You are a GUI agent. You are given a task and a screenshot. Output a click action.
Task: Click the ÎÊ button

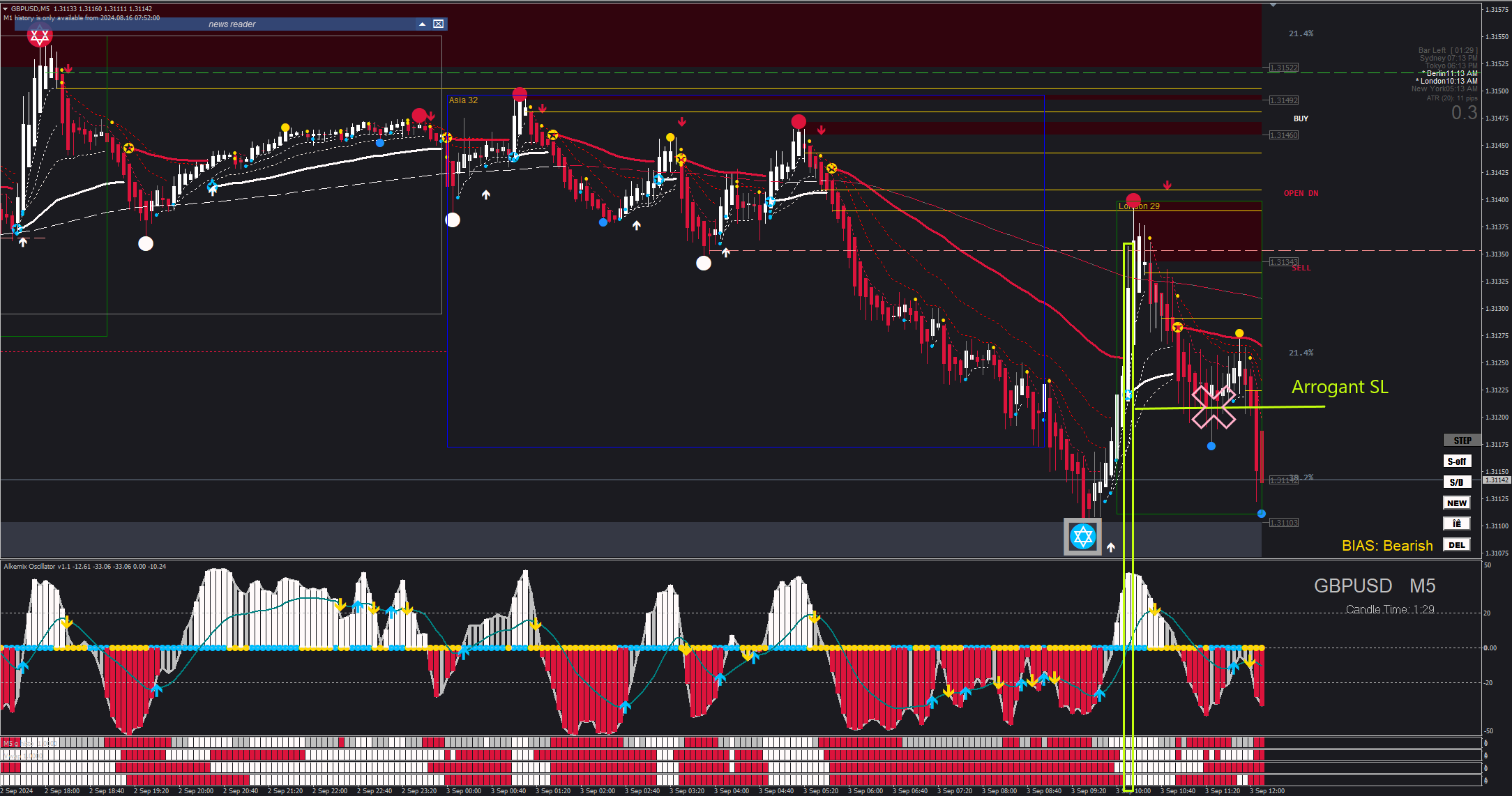click(x=1456, y=523)
